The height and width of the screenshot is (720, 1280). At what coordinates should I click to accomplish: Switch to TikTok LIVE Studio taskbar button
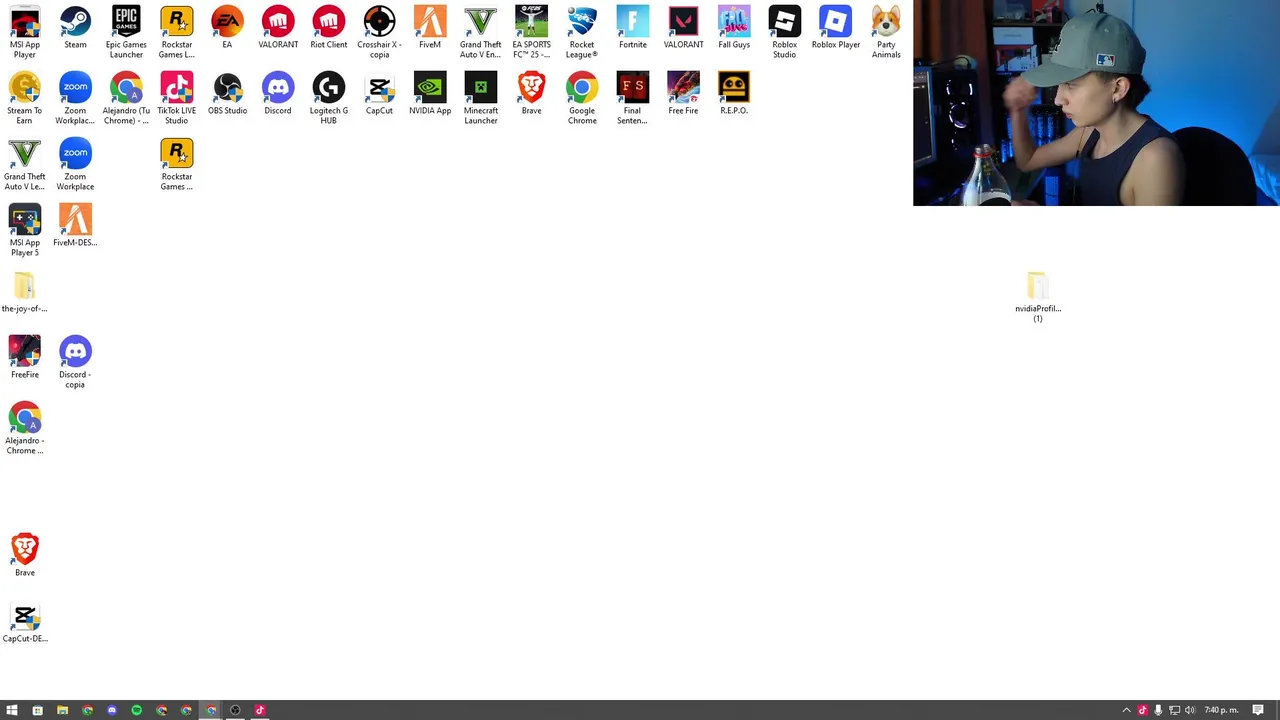(260, 710)
